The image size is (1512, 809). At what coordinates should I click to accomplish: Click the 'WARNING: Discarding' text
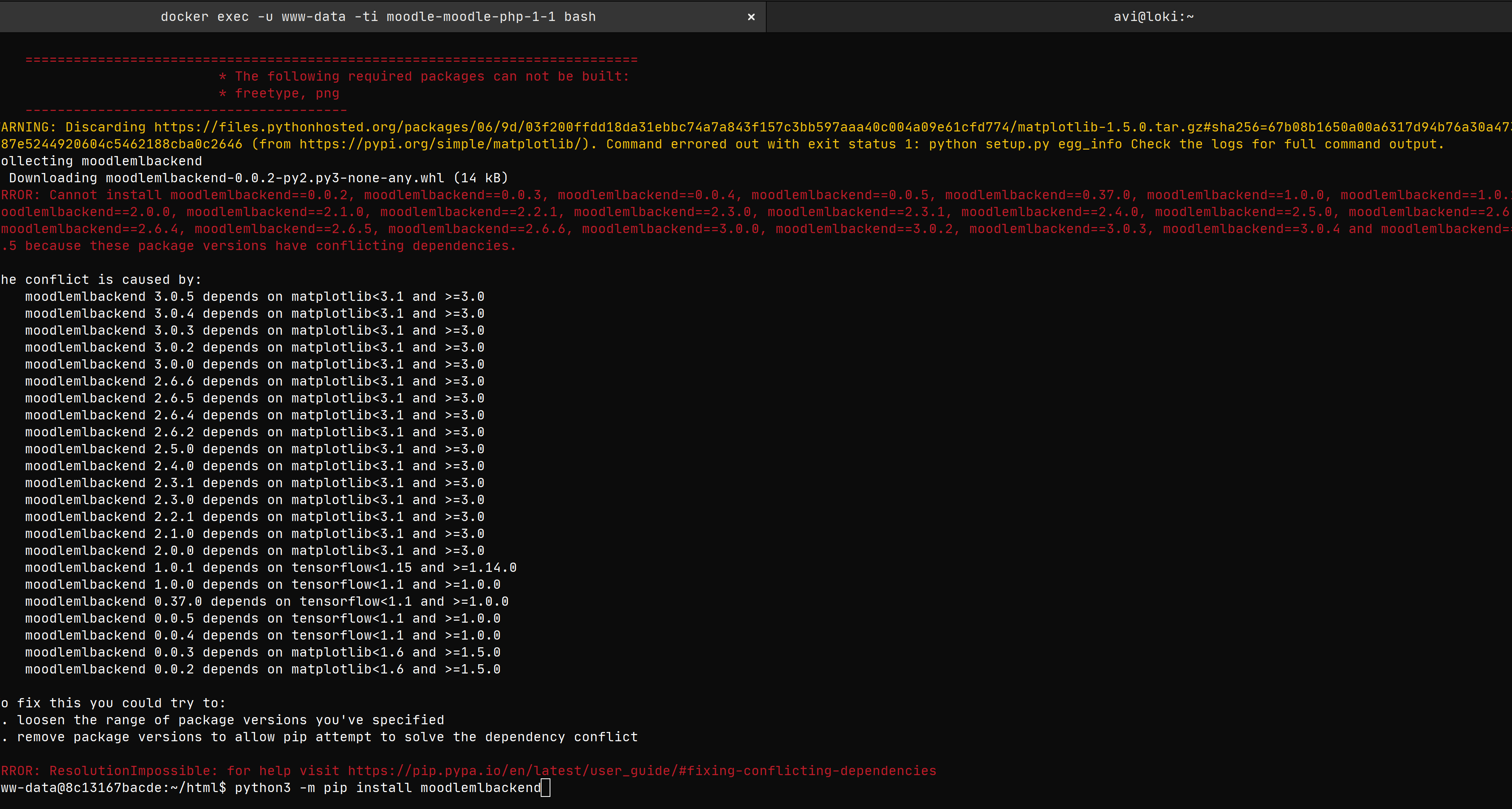73,127
